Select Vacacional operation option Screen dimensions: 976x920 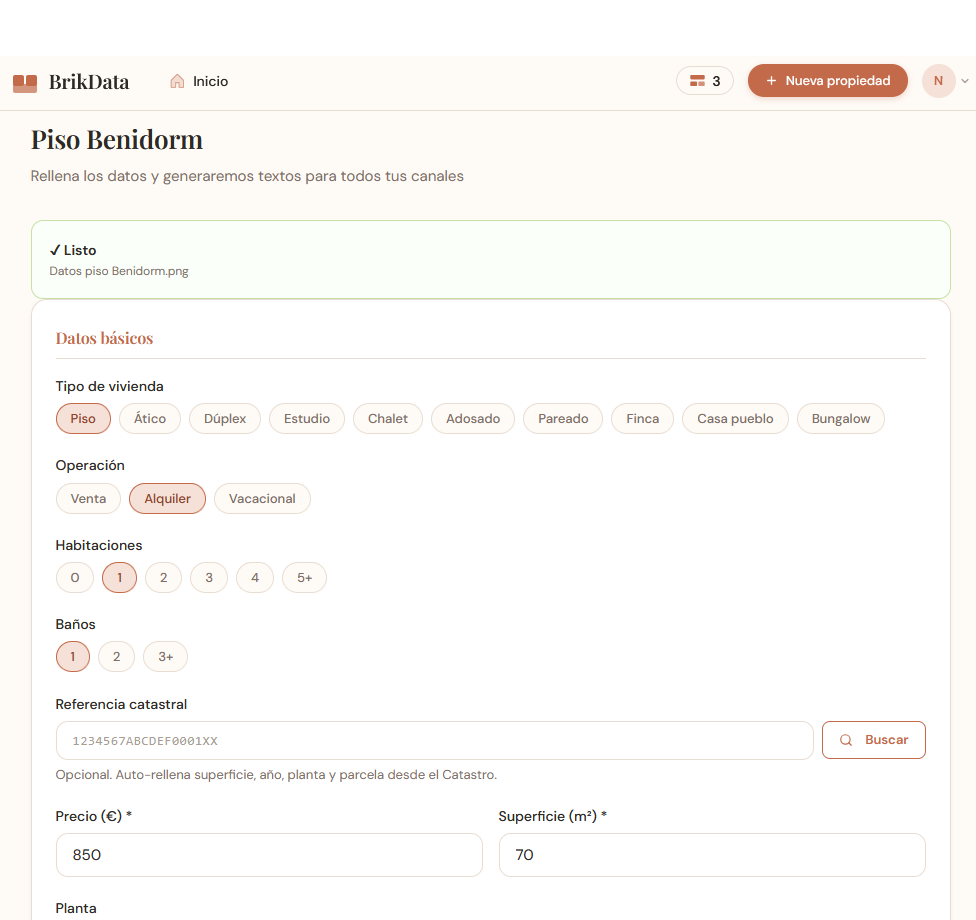[262, 499]
